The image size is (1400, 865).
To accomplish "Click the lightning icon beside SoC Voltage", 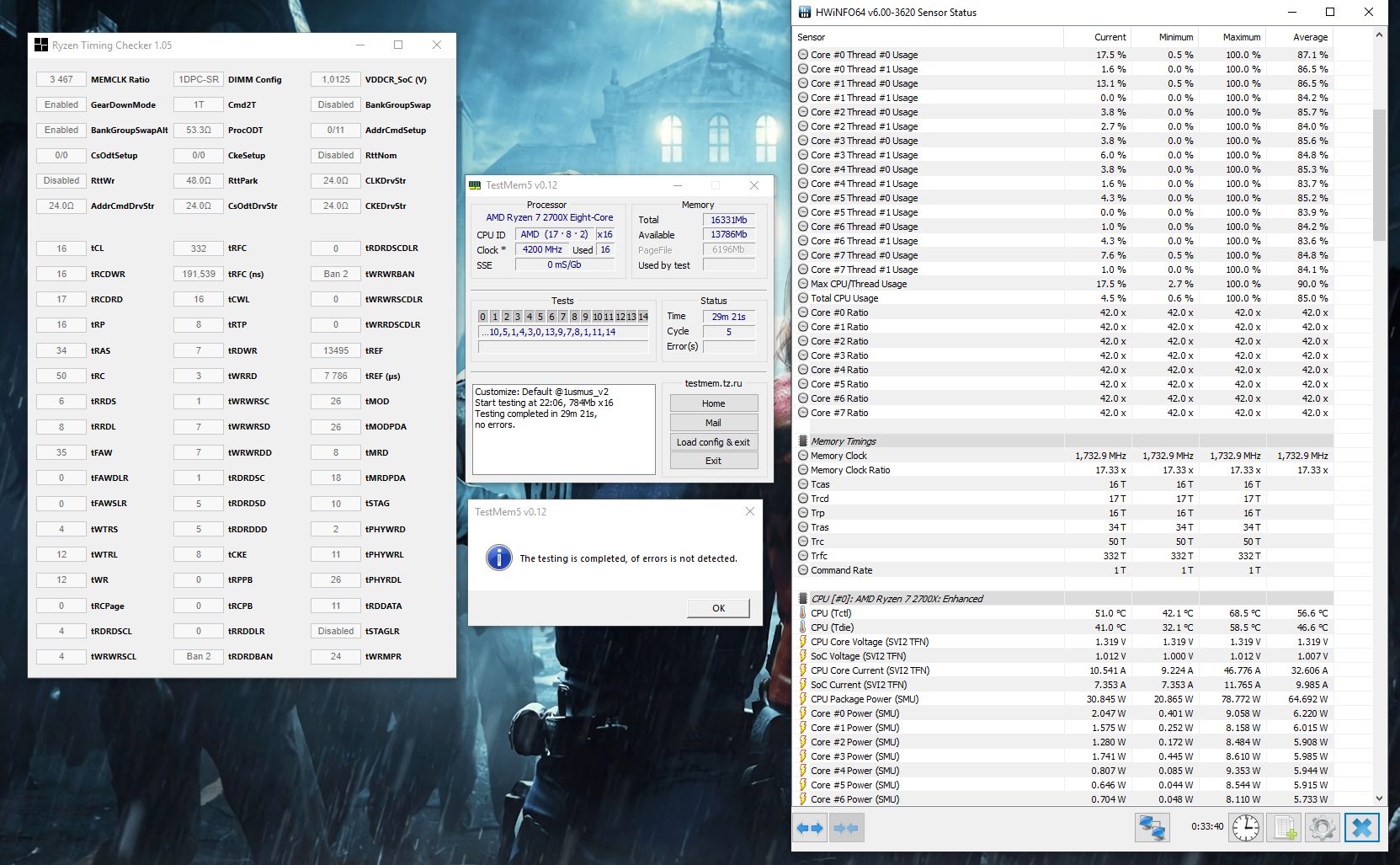I will point(803,656).
